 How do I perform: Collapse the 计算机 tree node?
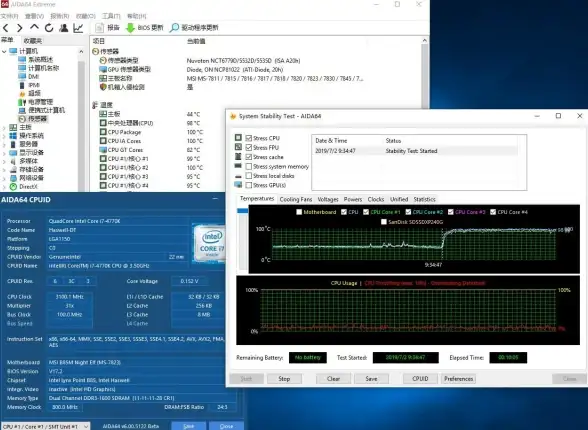(x=4, y=51)
